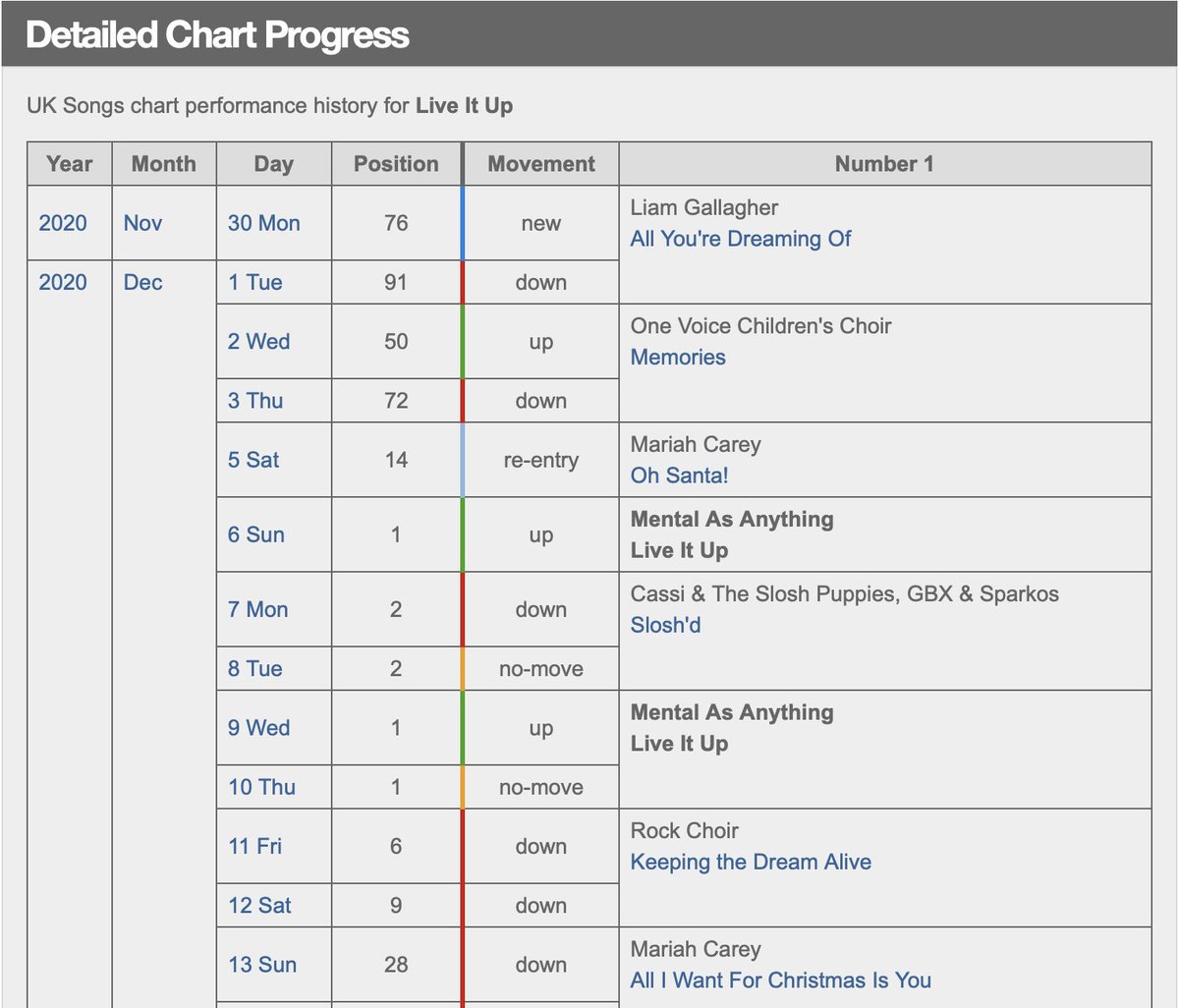Open the 12 Sat chart date

point(260,906)
